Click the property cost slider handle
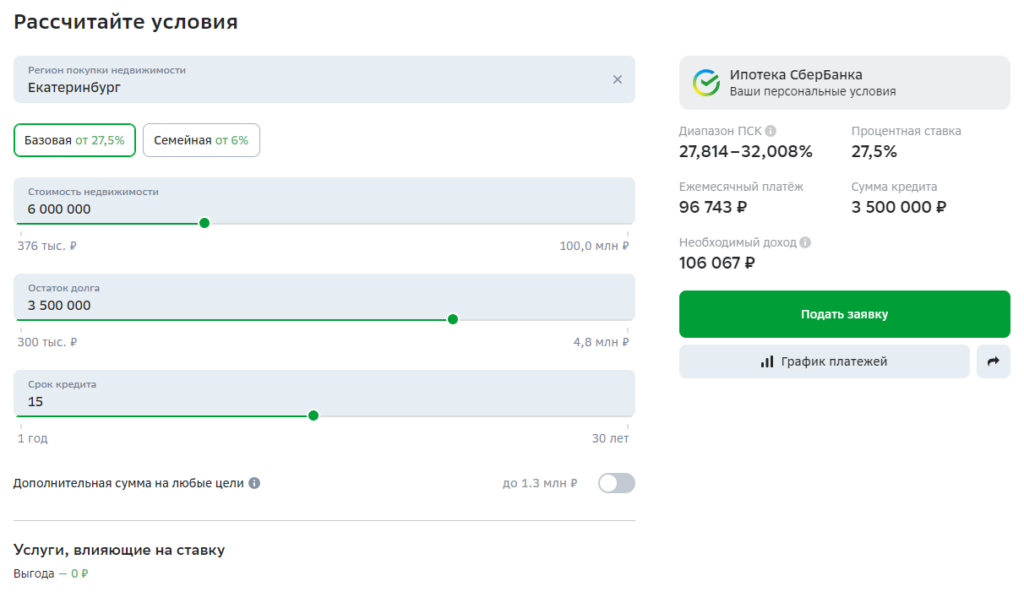1024x592 pixels. click(204, 223)
